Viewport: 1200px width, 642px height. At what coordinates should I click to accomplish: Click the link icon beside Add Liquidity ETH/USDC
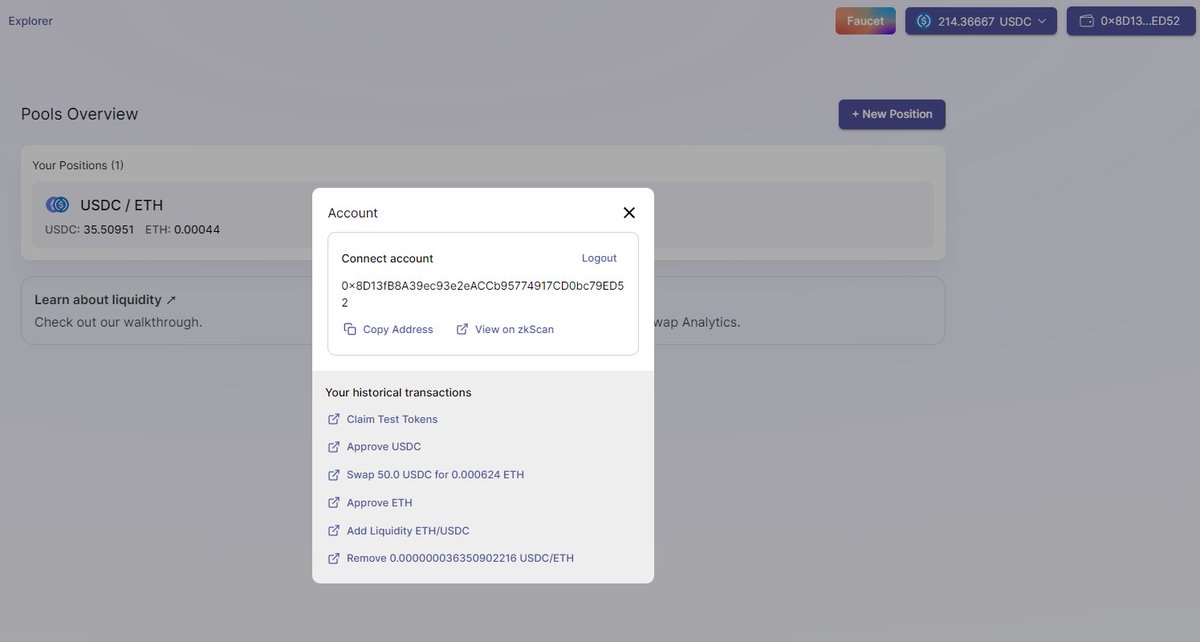334,531
